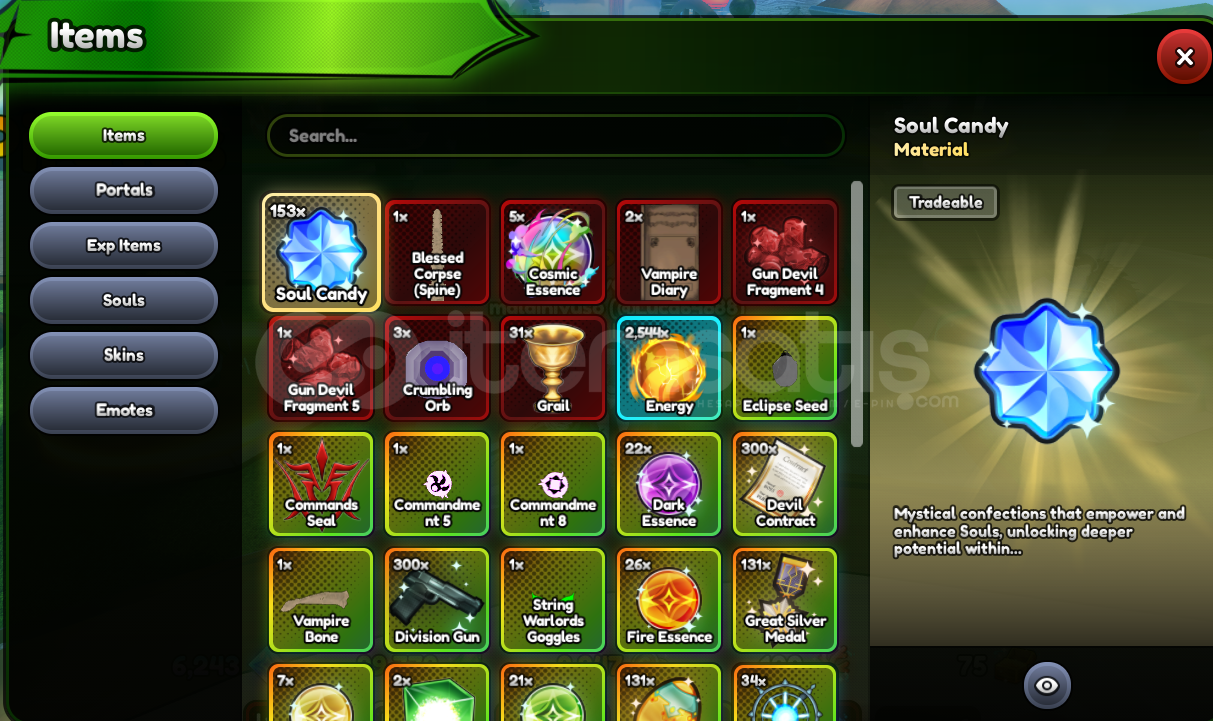
Task: Click the item list scrollbar
Action: point(857,313)
